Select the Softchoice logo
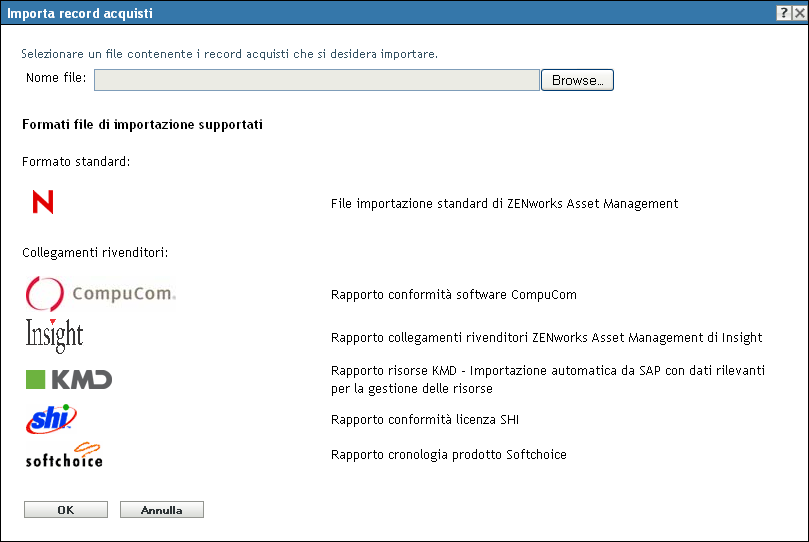Viewport: 809px width, 542px height. tap(64, 455)
